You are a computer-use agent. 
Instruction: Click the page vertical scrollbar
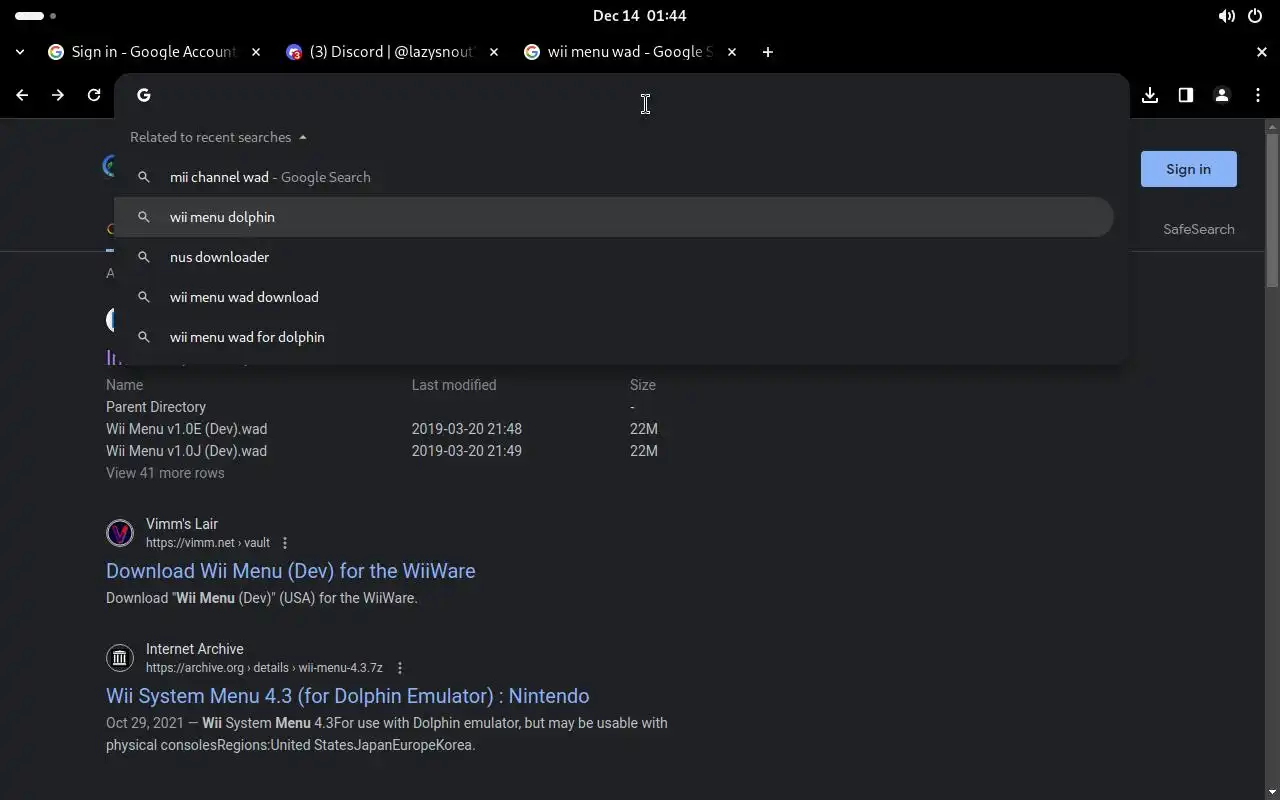pos(1272,210)
